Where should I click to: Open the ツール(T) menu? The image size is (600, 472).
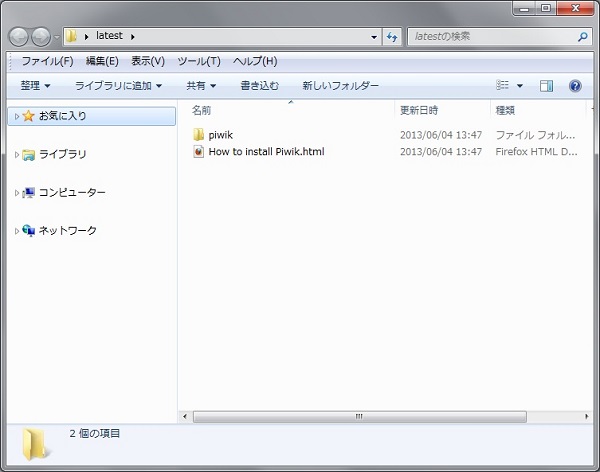[x=199, y=61]
